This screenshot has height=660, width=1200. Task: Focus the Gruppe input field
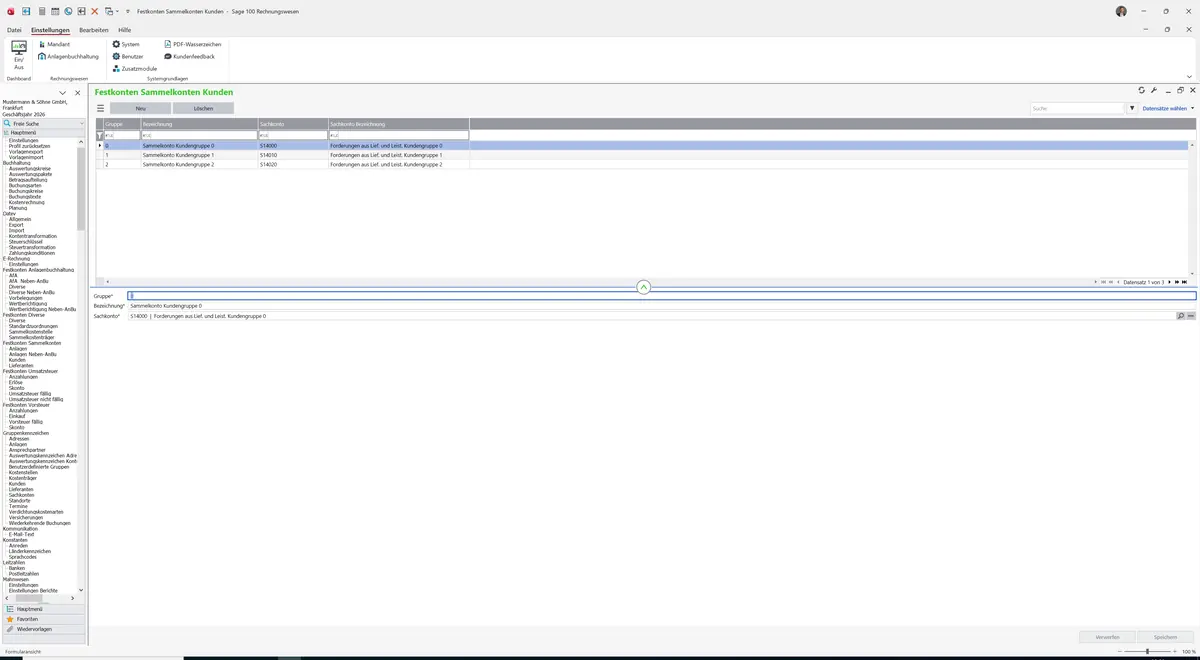click(661, 296)
